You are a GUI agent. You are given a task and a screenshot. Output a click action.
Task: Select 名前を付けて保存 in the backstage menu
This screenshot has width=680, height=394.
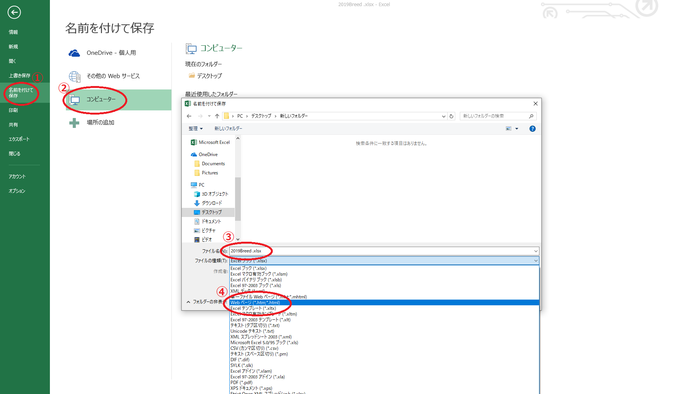(21, 93)
